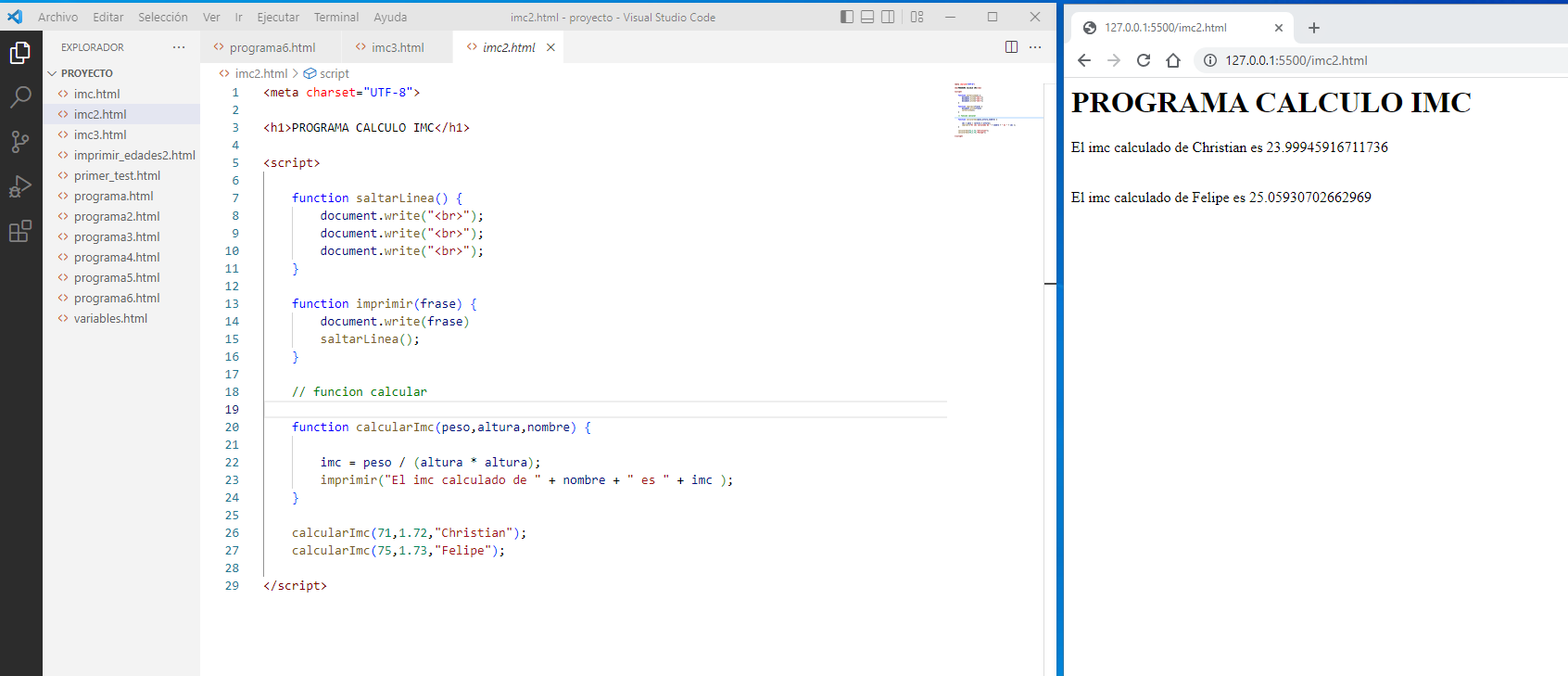Click line number 19 in the gutter
The image size is (1568, 676).
pyautogui.click(x=232, y=409)
